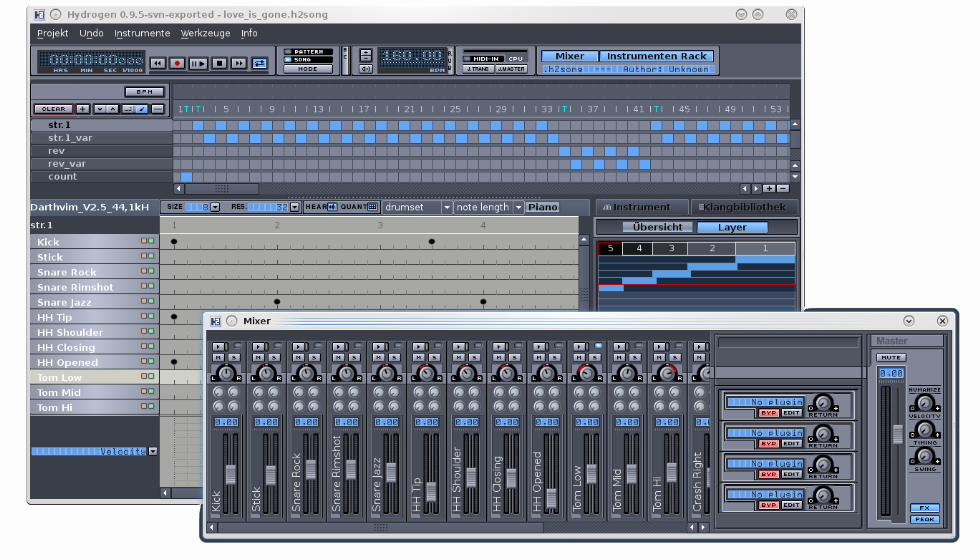Click the fast forward transport button
This screenshot has height=560, width=980.
[x=239, y=63]
